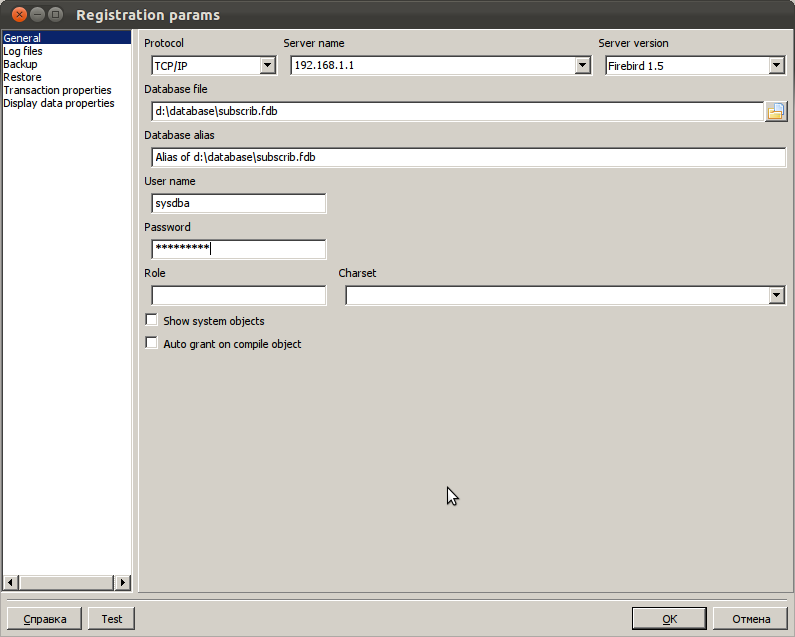
Task: Toggle Auto grant on compile object
Action: click(x=152, y=343)
